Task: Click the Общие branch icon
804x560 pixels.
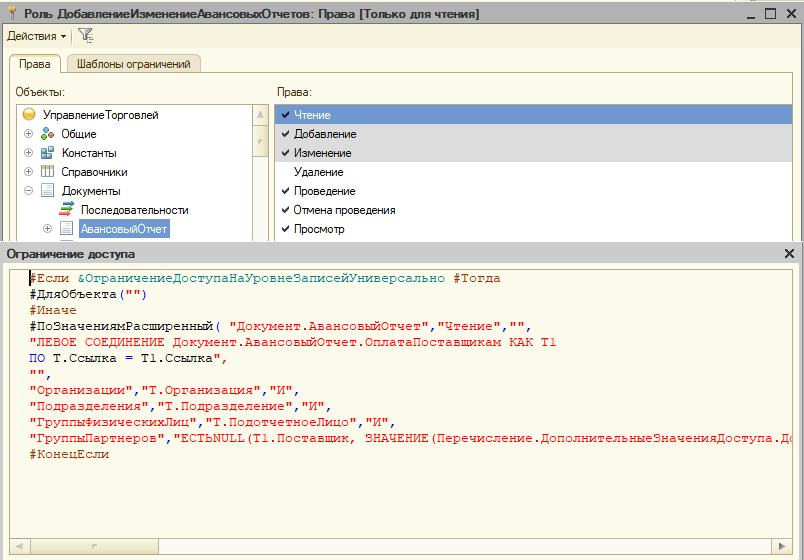Action: (x=47, y=134)
